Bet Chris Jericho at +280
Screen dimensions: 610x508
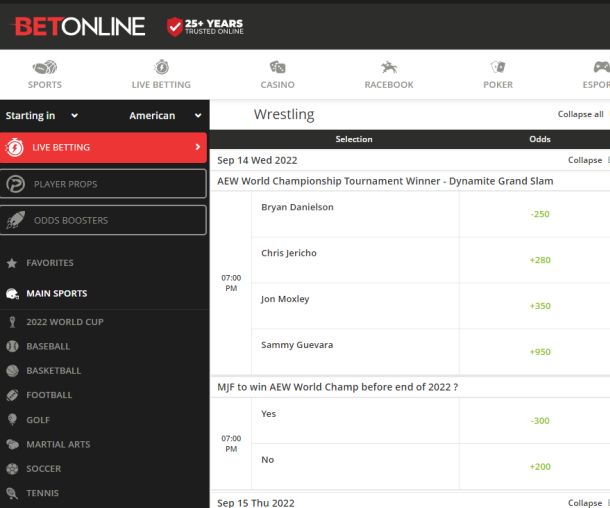coord(540,260)
